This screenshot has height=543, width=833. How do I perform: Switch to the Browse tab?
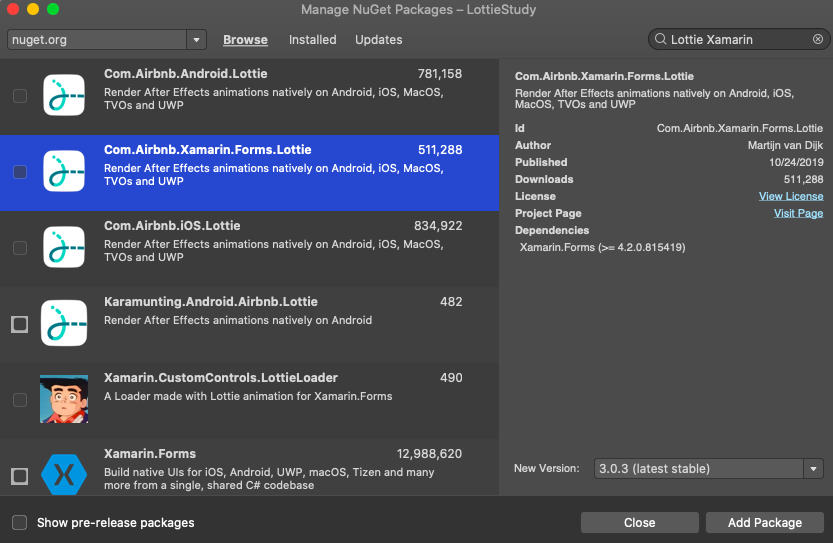pyautogui.click(x=245, y=40)
